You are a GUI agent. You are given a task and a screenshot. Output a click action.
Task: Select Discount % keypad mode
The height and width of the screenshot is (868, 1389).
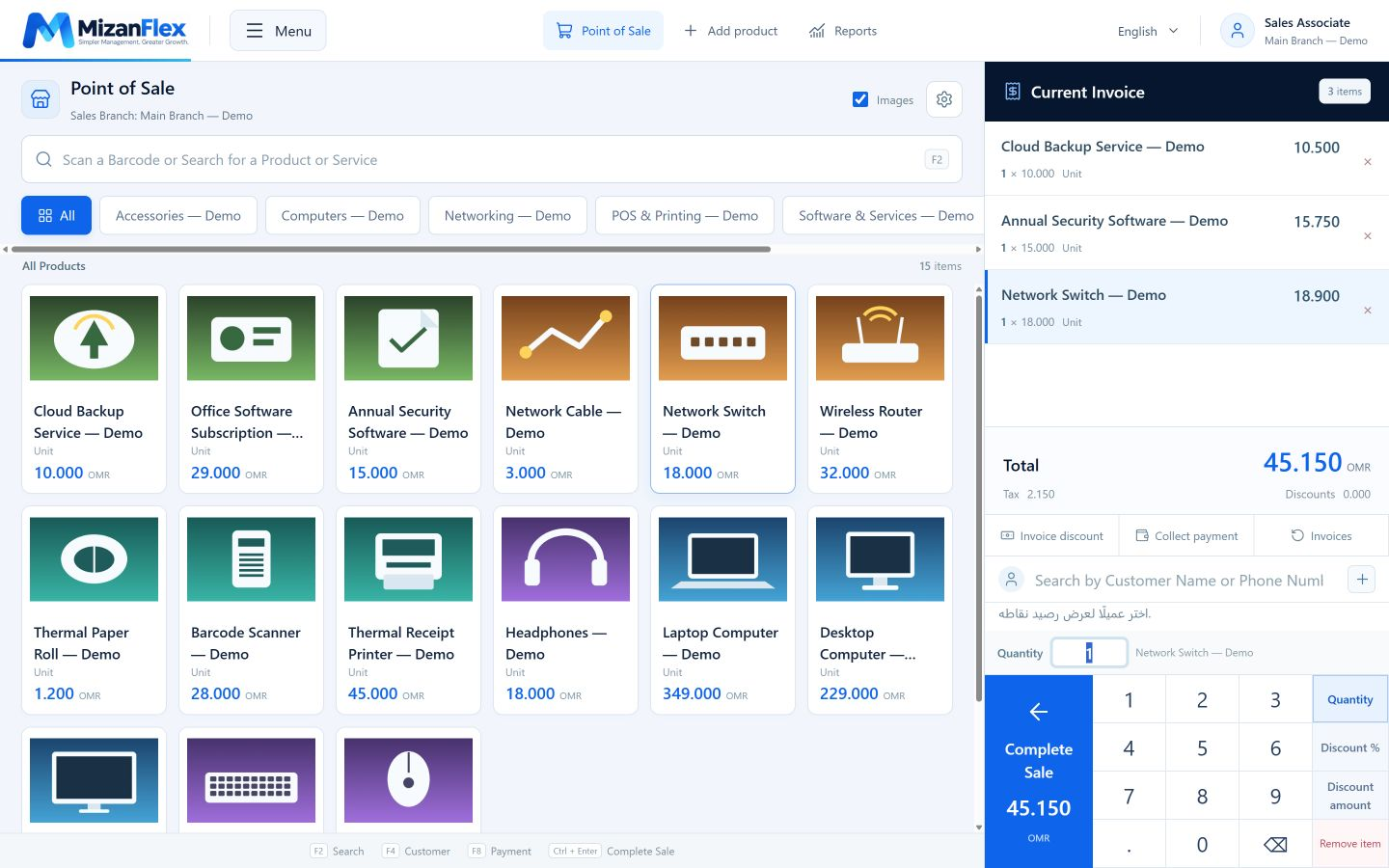click(1349, 747)
